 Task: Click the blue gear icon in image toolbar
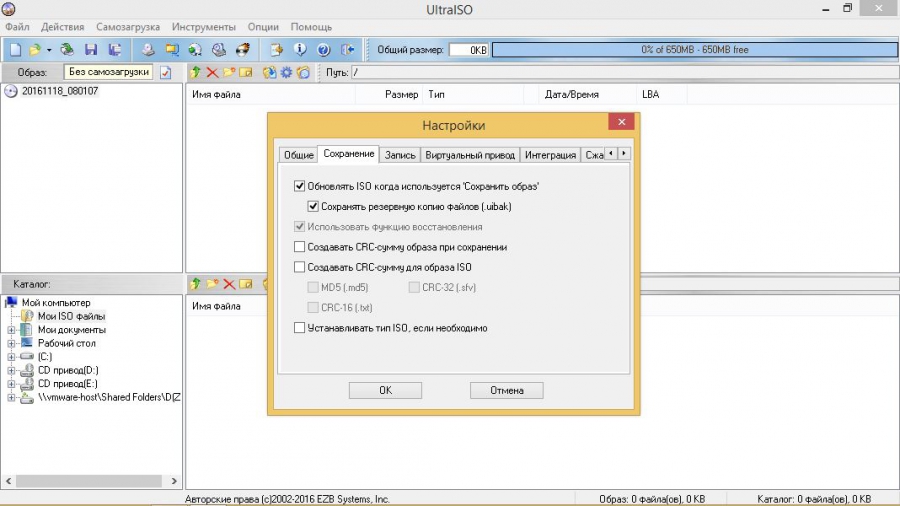coord(286,73)
